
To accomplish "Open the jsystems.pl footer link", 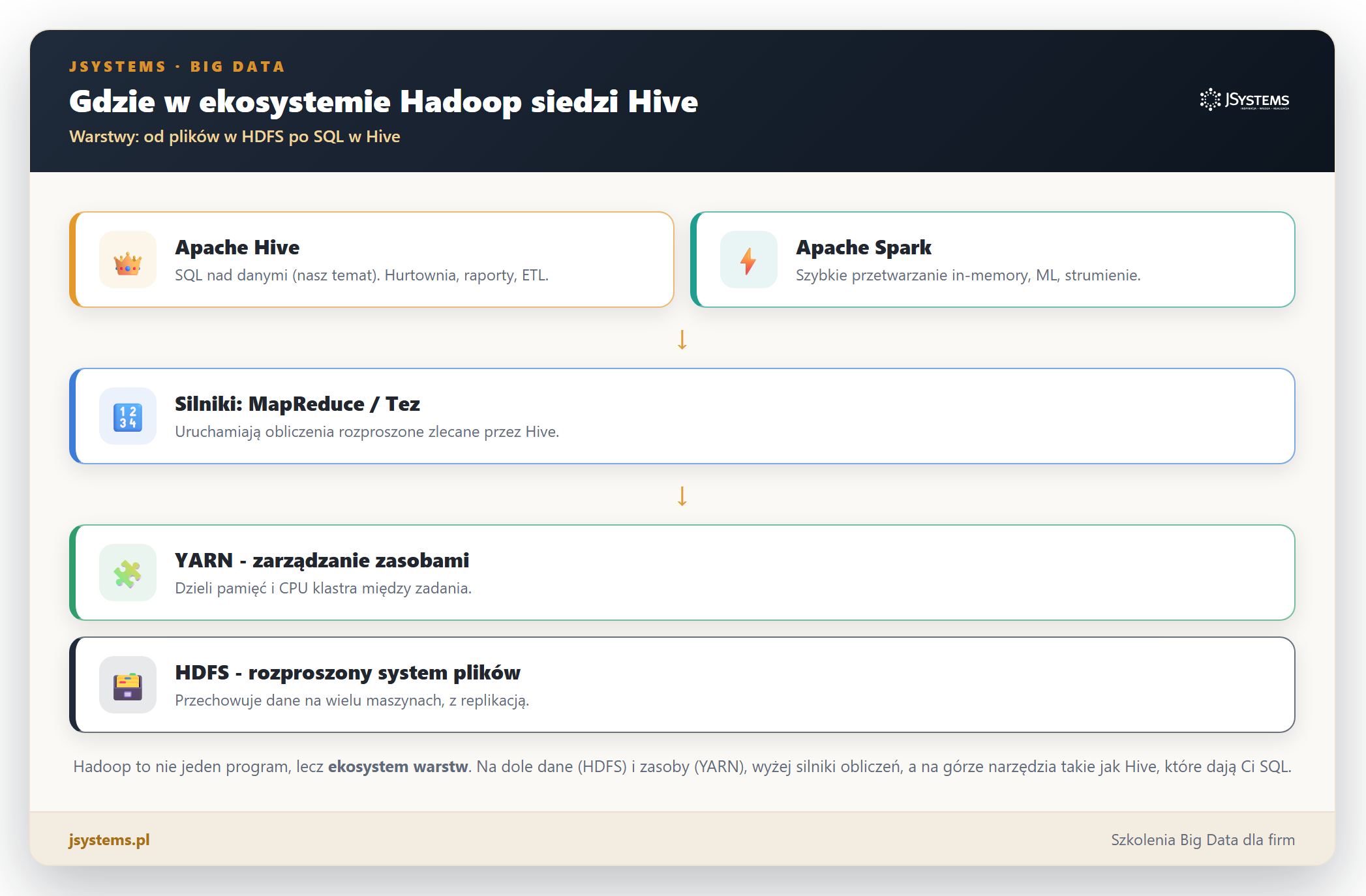I will pyautogui.click(x=110, y=840).
